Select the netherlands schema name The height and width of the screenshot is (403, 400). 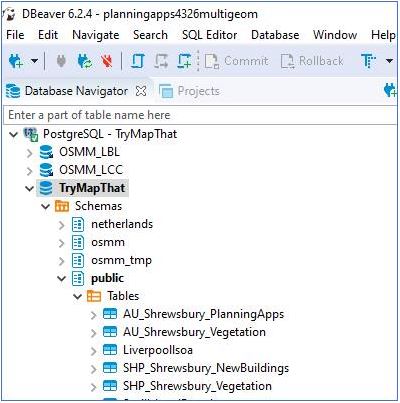pyautogui.click(x=122, y=224)
